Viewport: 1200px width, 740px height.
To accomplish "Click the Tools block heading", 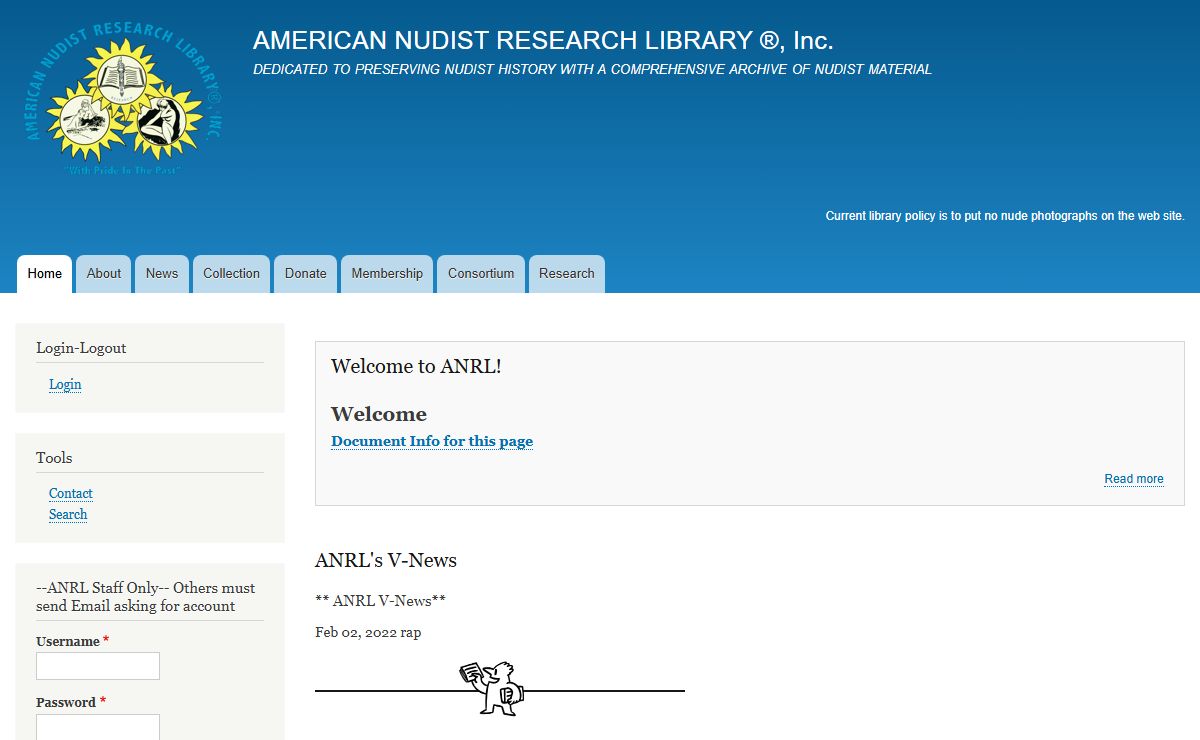I will click(x=54, y=458).
